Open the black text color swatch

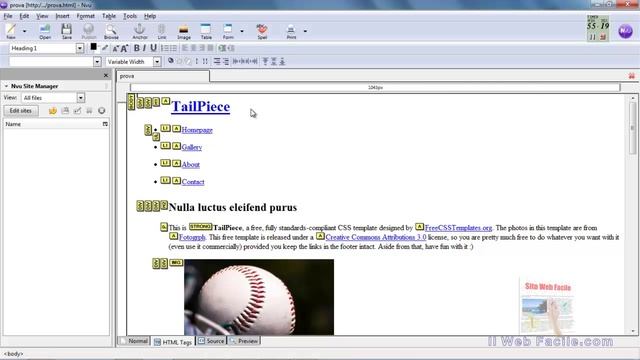pyautogui.click(x=93, y=47)
